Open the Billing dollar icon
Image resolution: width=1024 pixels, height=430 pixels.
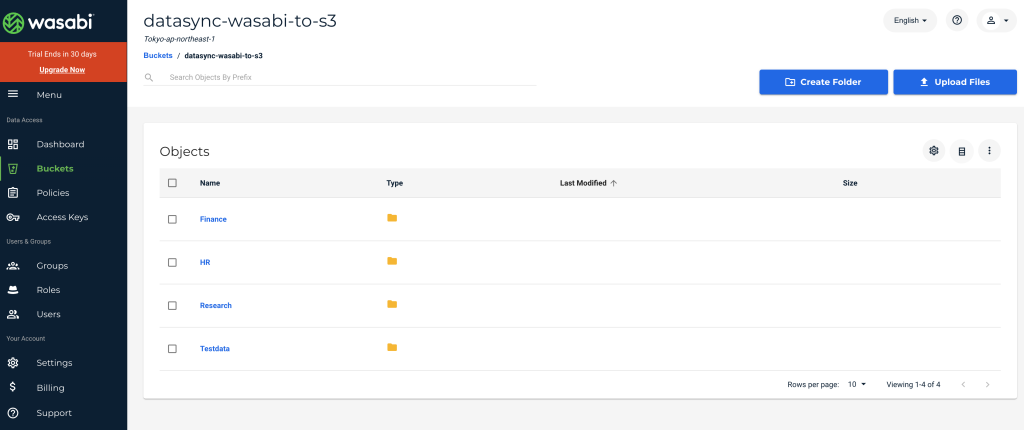click(12, 387)
